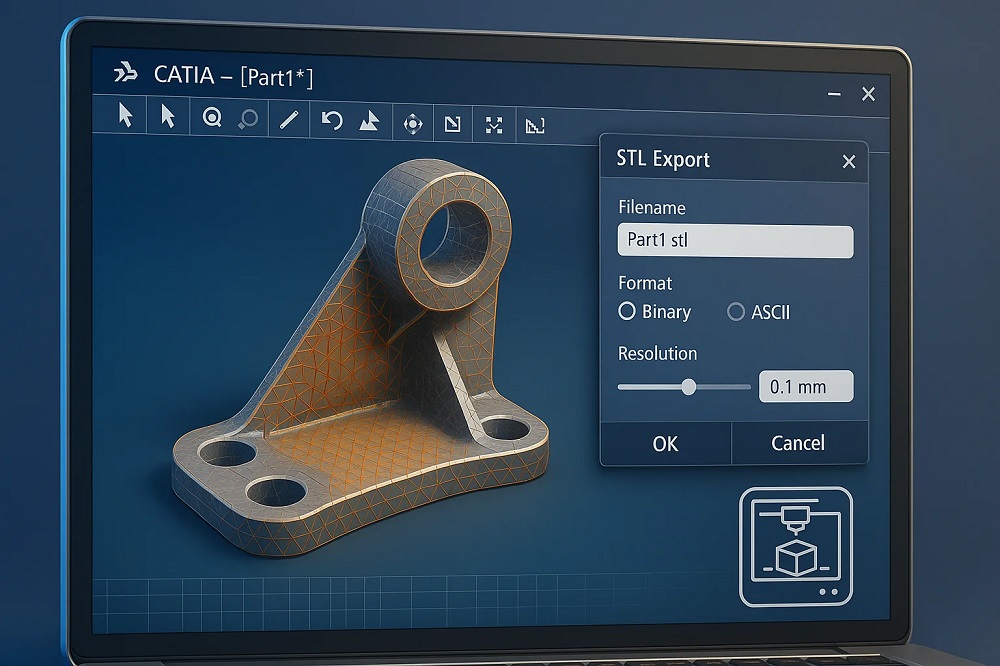Click the stepped chart toolbar icon
The width and height of the screenshot is (1000, 666).
(x=534, y=126)
